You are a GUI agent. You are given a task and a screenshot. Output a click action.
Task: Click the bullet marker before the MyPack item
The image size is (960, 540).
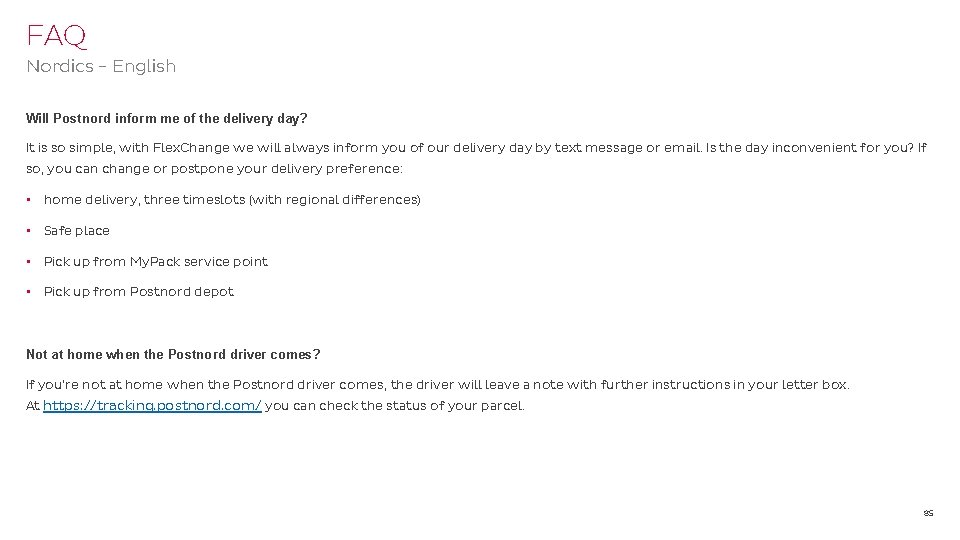point(29,262)
